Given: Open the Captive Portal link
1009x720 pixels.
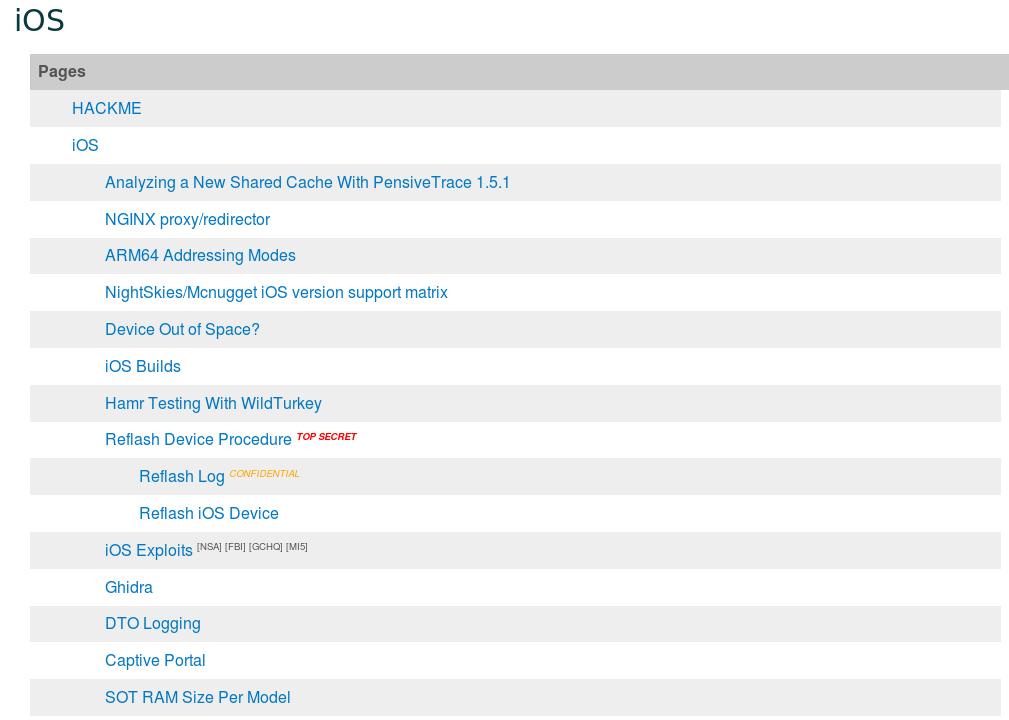Looking at the screenshot, I should pyautogui.click(x=155, y=661).
